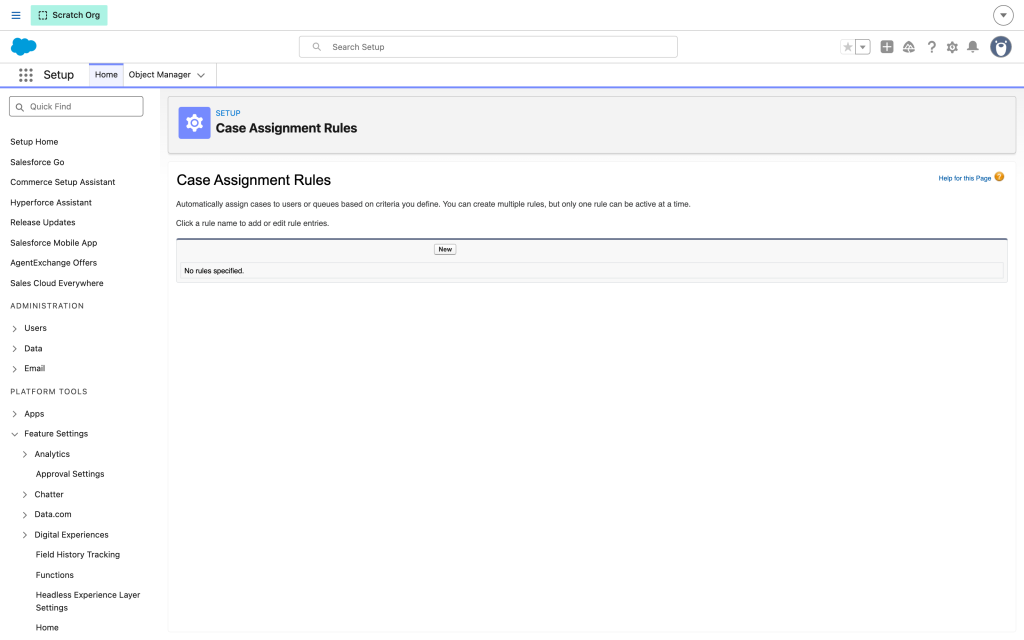Open Salesforce Go in sidebar
This screenshot has width=1024, height=640.
pos(37,162)
